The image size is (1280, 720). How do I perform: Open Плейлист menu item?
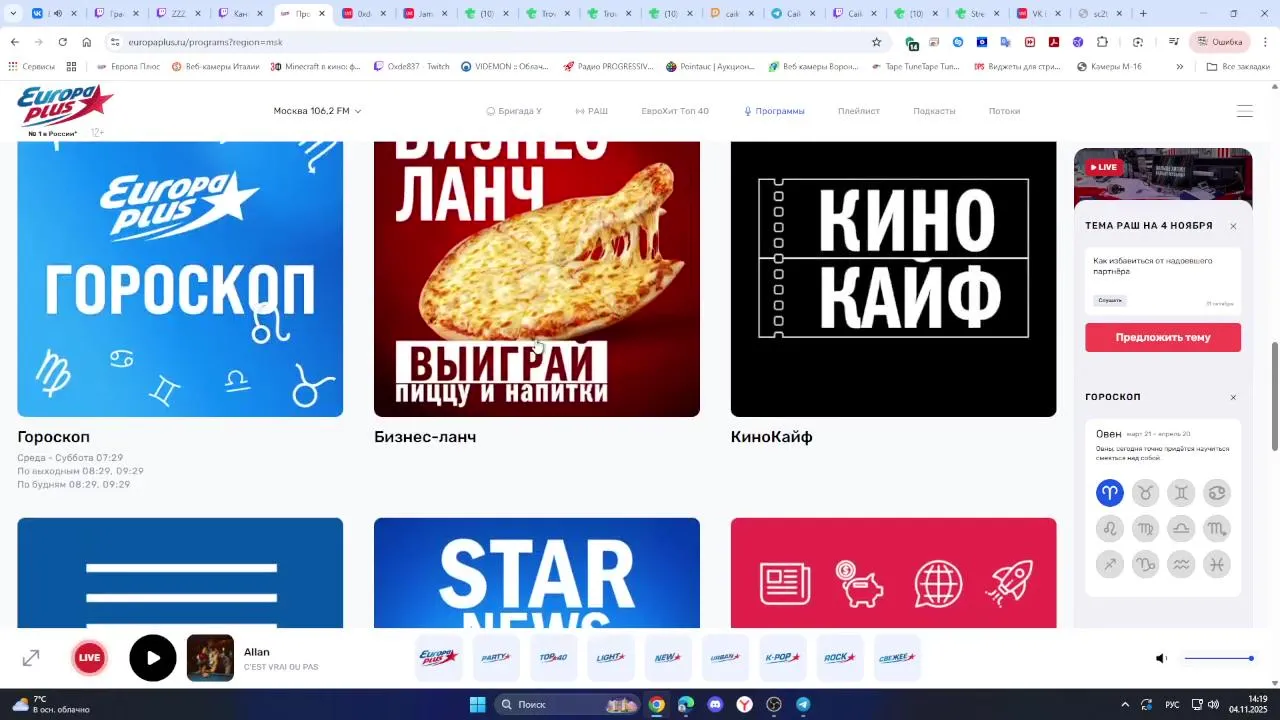click(859, 111)
